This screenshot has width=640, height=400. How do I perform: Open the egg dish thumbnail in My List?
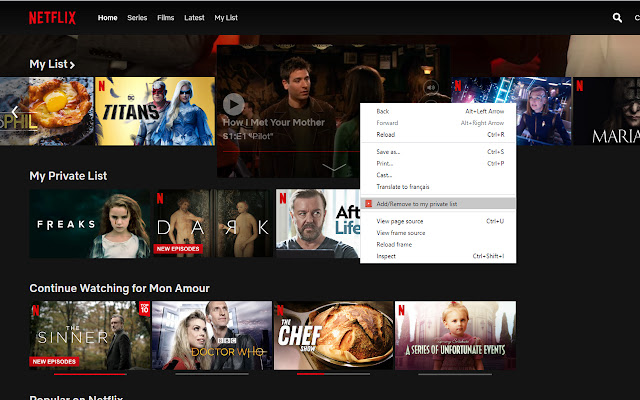47,111
